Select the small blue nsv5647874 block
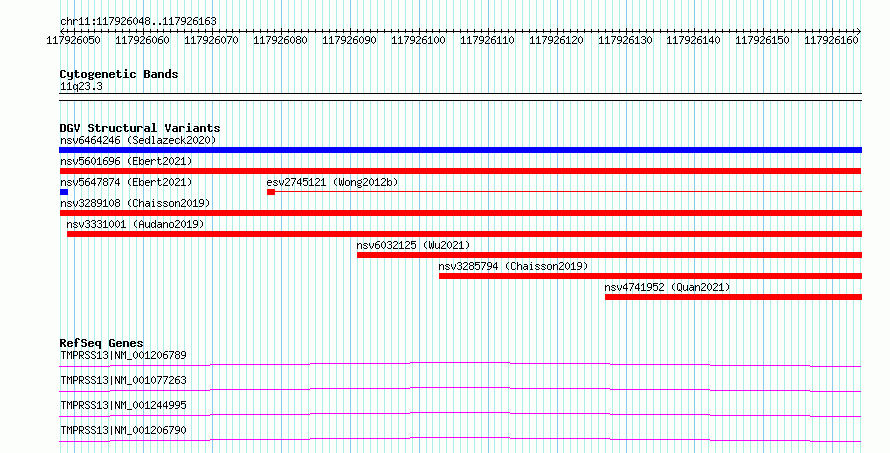 pyautogui.click(x=64, y=192)
